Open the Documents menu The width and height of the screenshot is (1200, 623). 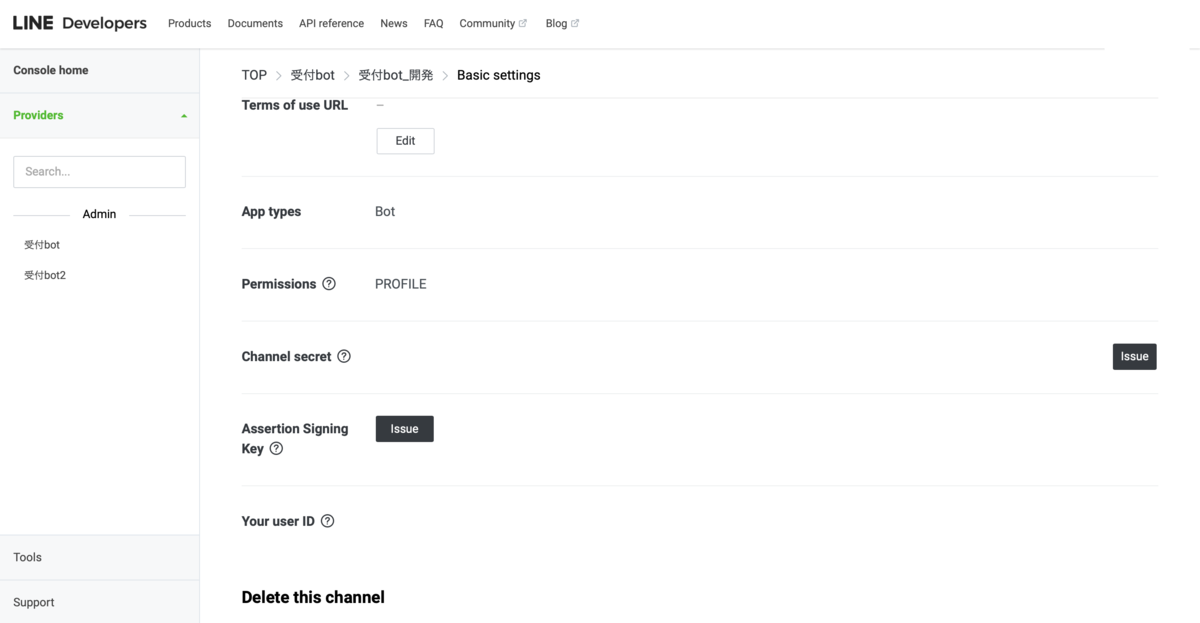coord(255,23)
